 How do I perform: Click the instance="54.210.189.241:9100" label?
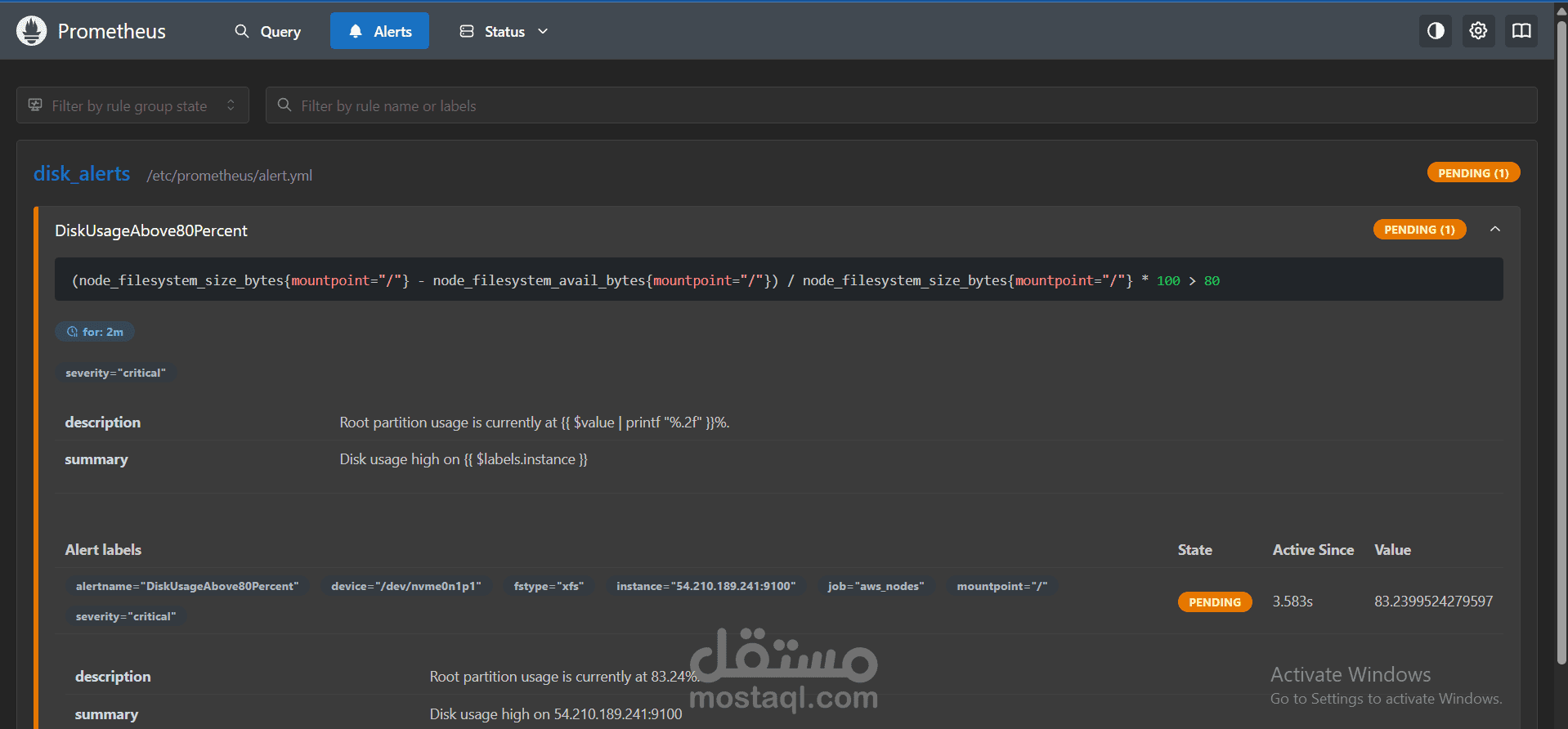706,586
